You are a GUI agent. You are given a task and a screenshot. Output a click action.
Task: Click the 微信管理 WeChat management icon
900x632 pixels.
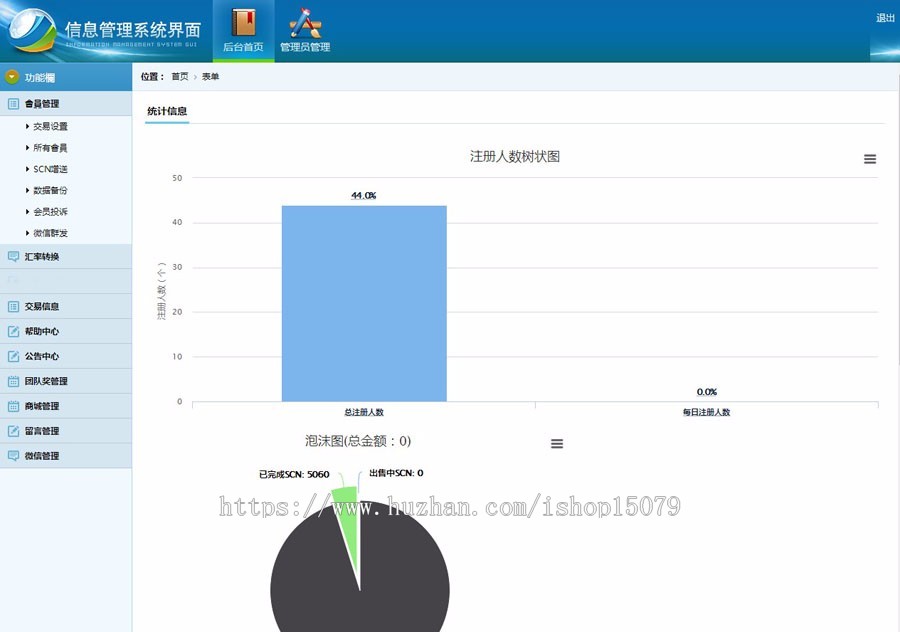[15, 456]
